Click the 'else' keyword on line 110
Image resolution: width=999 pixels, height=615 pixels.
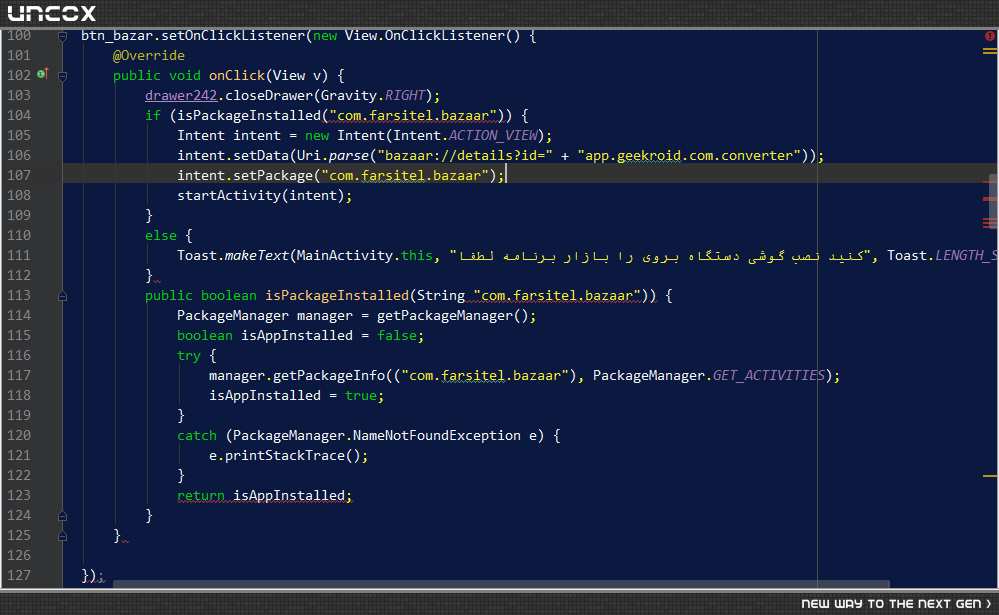click(161, 235)
